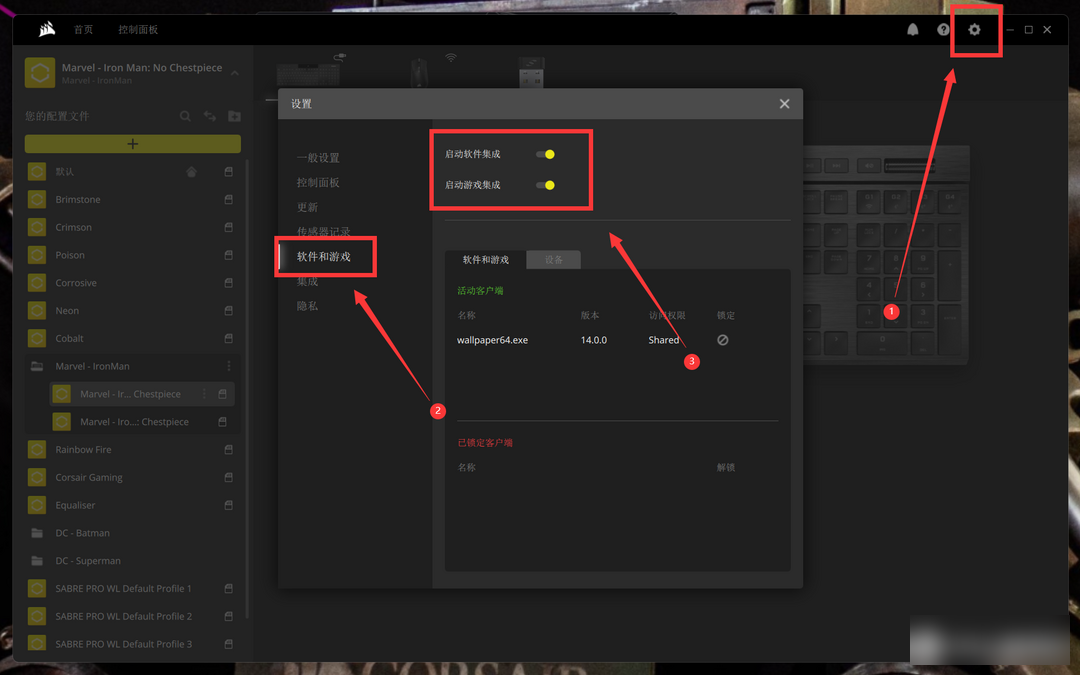Switch to the 设备 tab
The height and width of the screenshot is (675, 1080).
click(554, 260)
